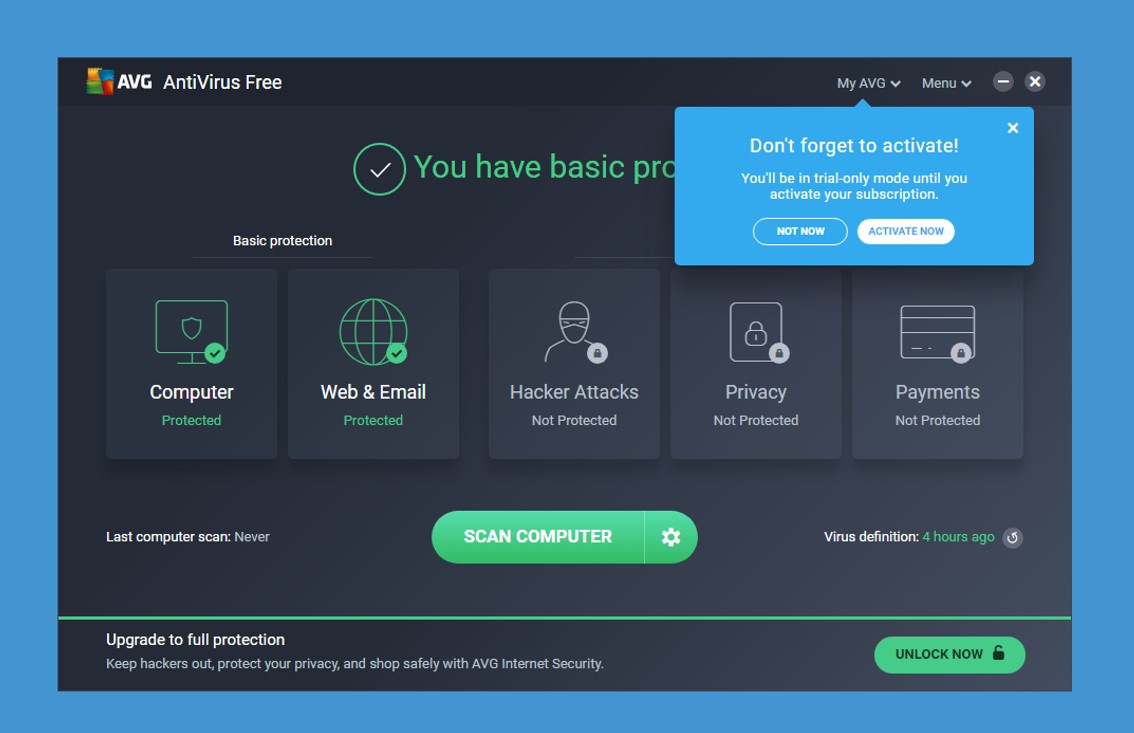Expand the My AVG dropdown
This screenshot has width=1134, height=733.
(x=868, y=83)
